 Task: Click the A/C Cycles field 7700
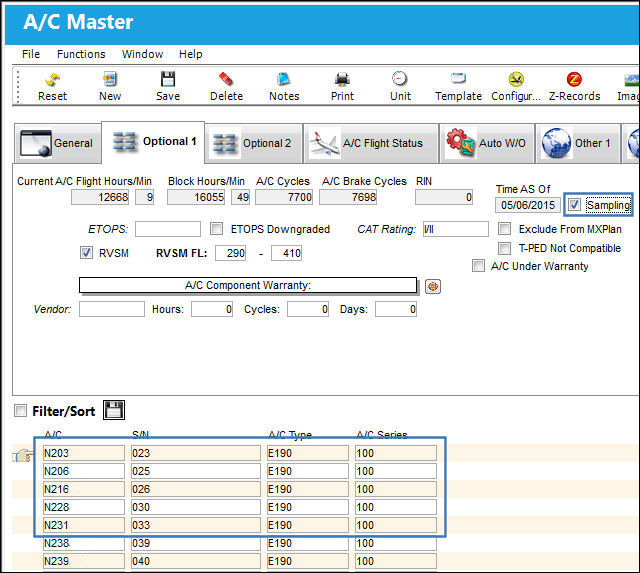tap(284, 197)
